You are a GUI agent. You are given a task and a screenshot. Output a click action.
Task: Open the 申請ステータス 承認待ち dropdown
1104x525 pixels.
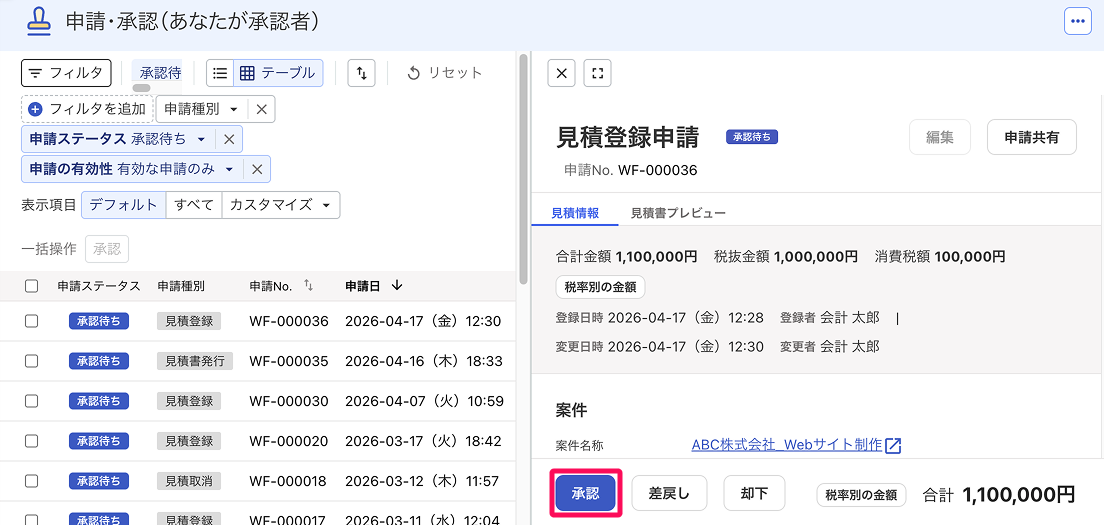click(x=118, y=139)
